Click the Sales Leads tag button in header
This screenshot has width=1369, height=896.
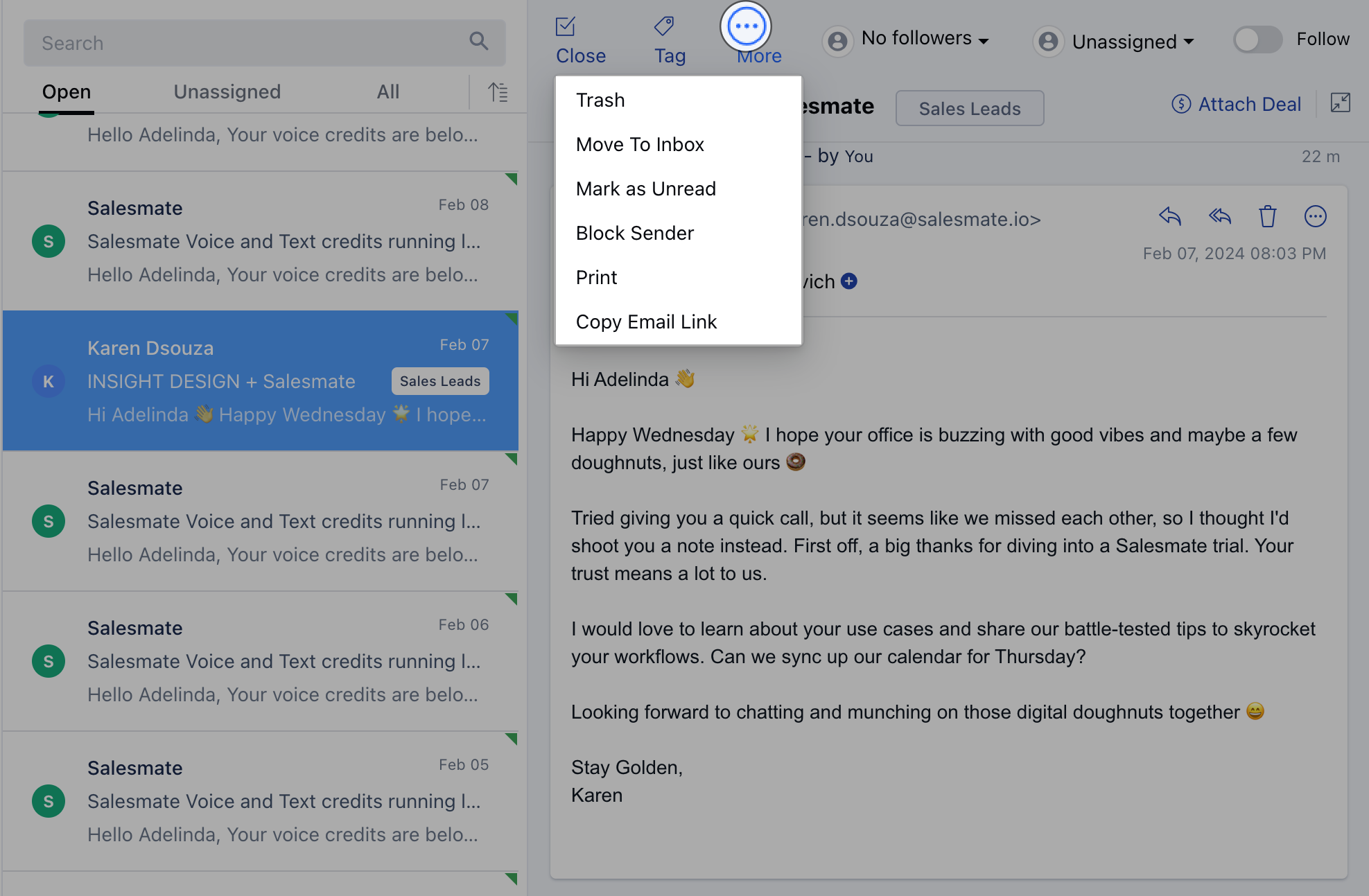(x=970, y=109)
